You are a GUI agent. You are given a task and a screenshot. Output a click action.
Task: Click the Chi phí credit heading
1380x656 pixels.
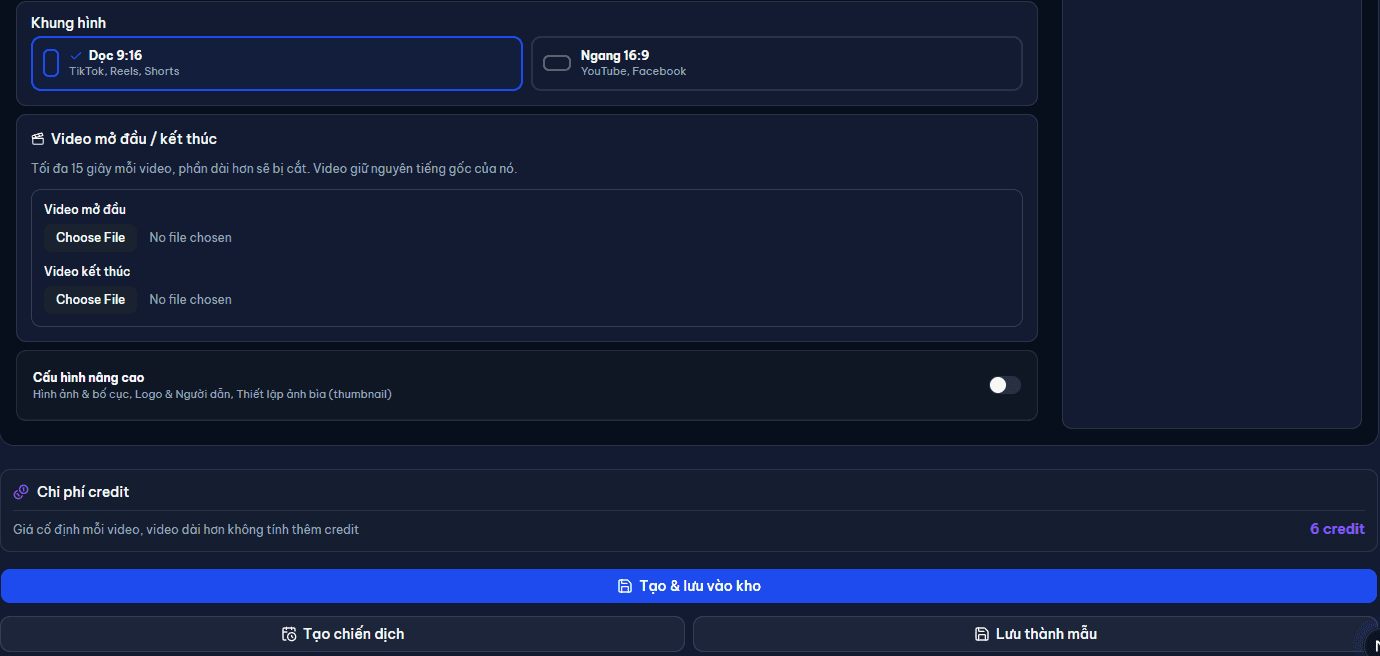pyautogui.click(x=83, y=492)
